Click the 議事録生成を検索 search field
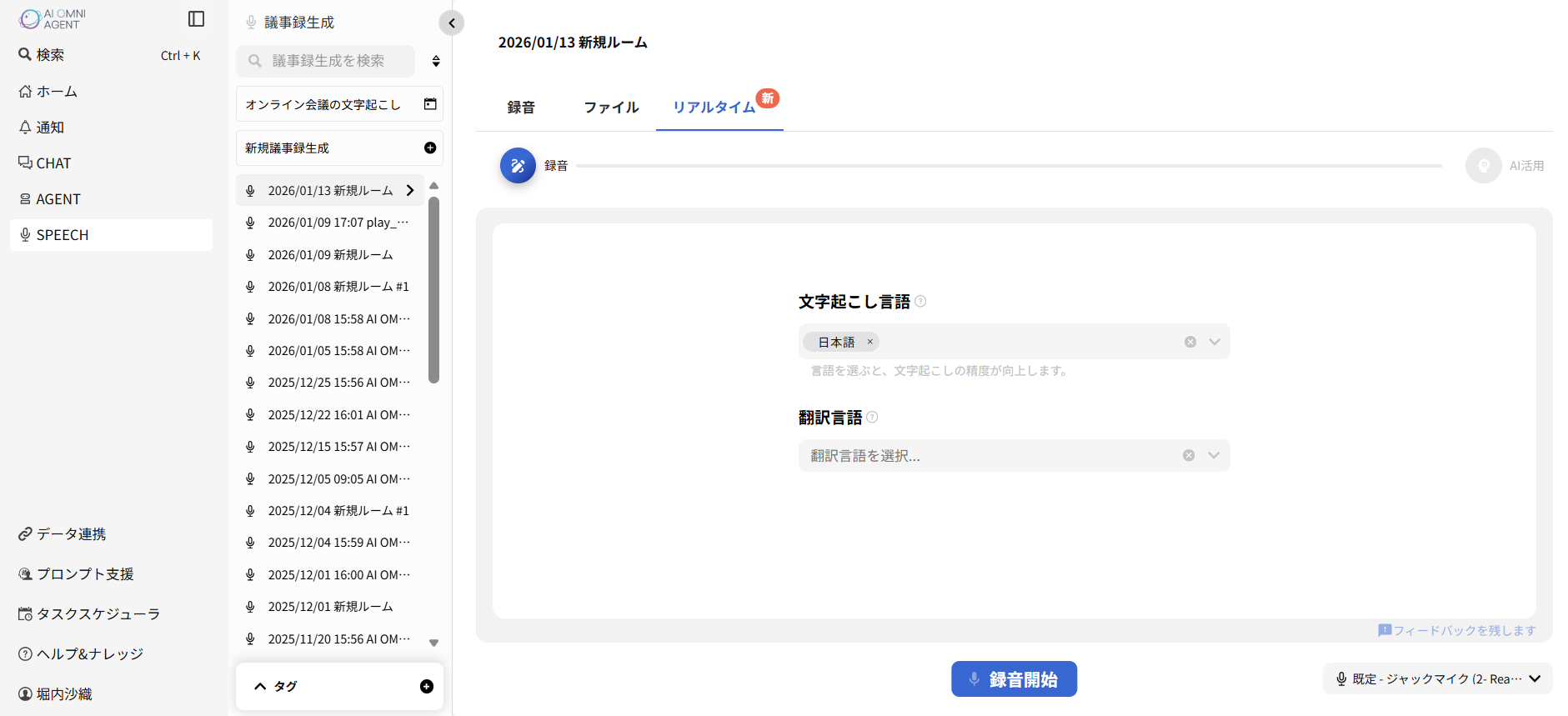This screenshot has width=1568, height=716. point(325,61)
